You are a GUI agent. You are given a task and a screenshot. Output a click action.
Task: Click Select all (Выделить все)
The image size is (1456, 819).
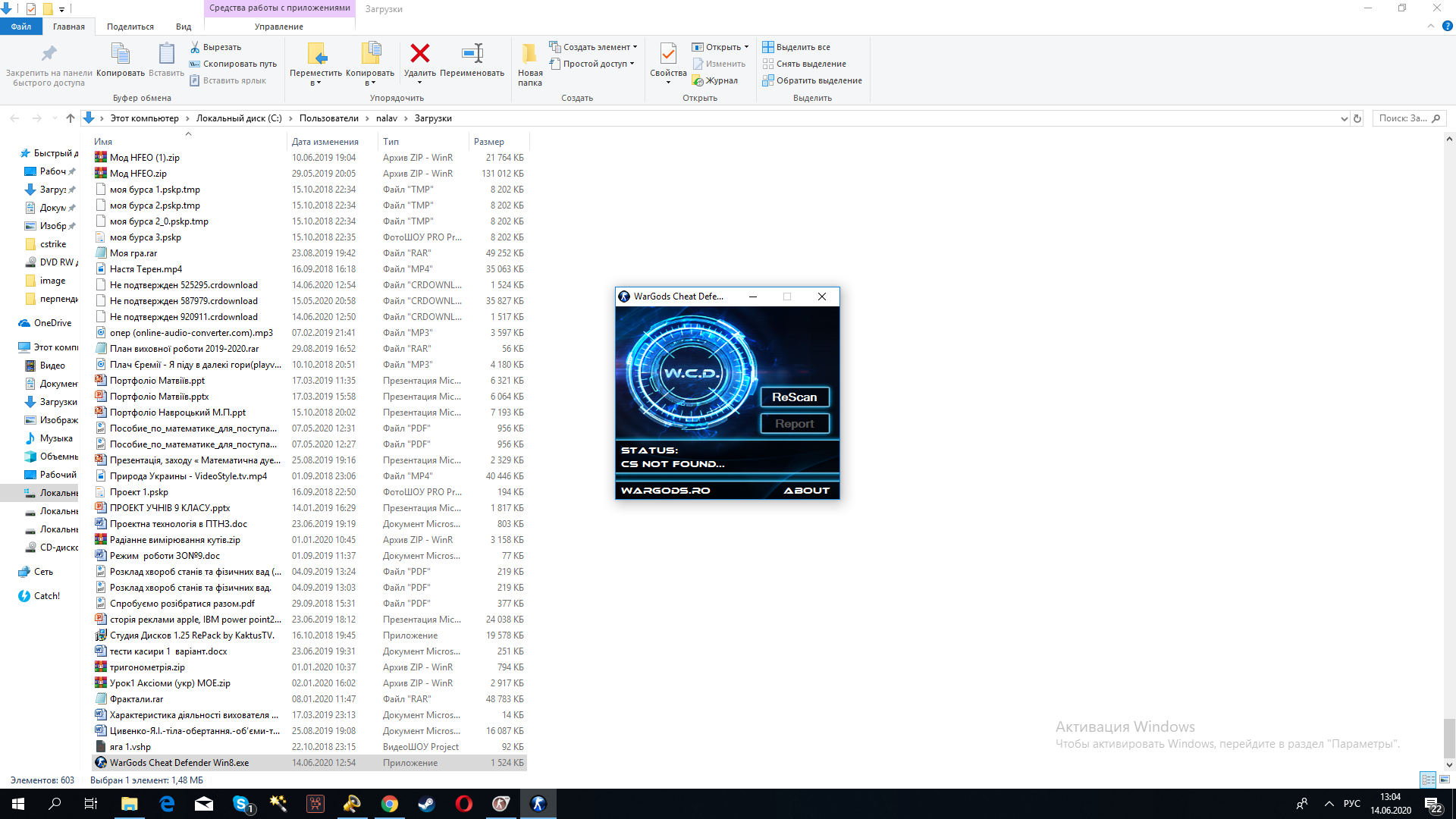[796, 47]
